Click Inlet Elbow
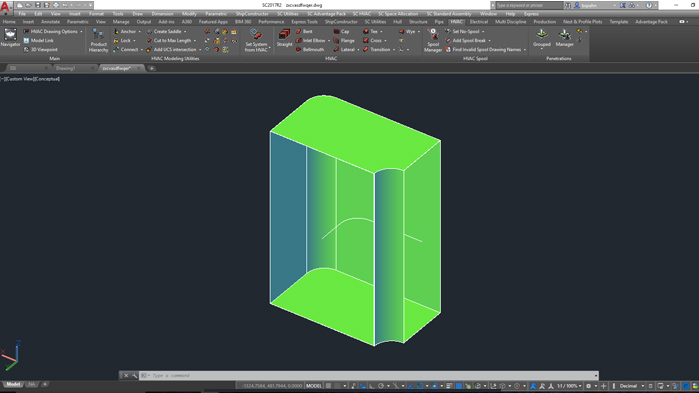Viewport: 699px width, 393px height. click(310, 41)
